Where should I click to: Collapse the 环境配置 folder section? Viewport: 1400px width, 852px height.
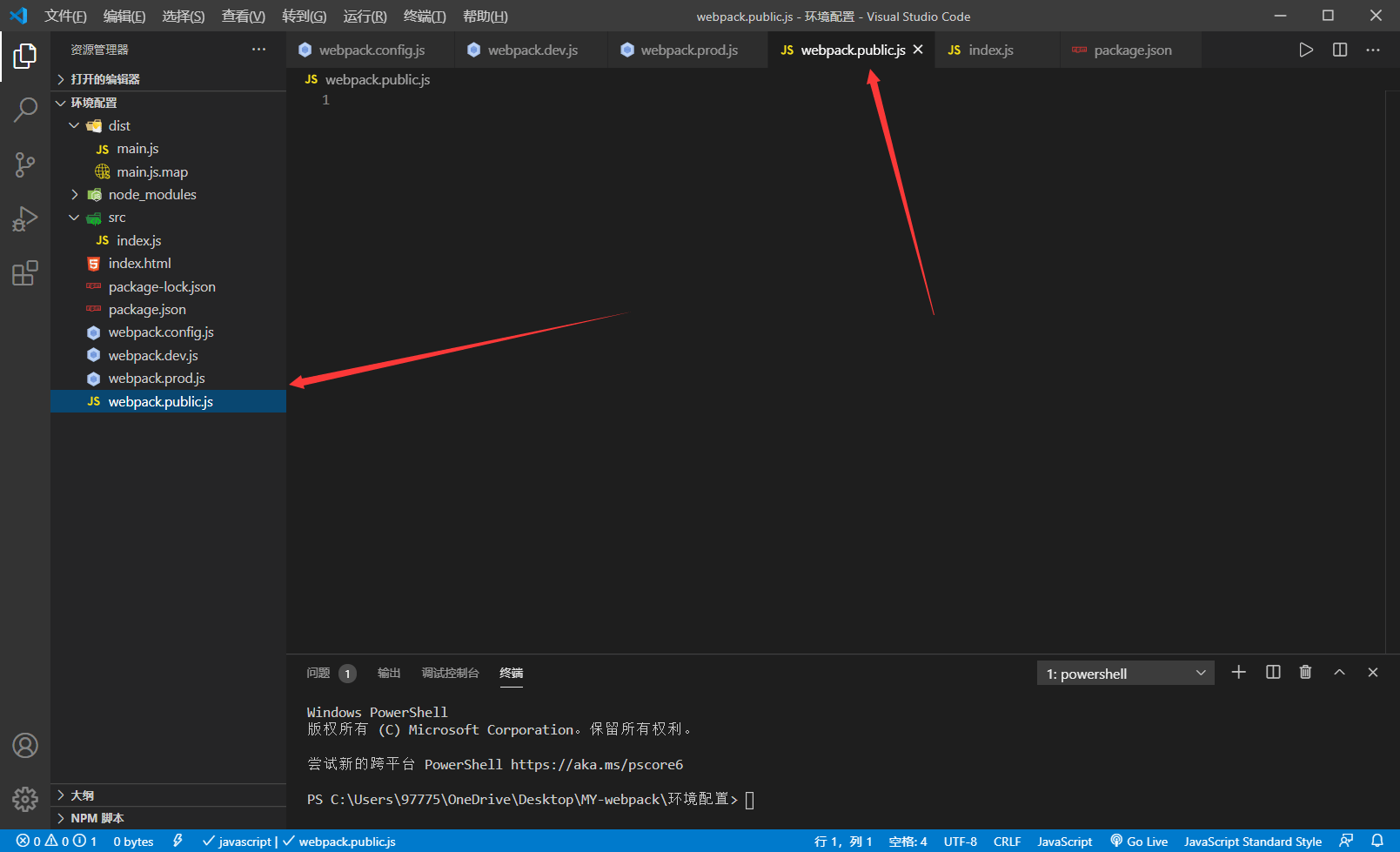168,103
